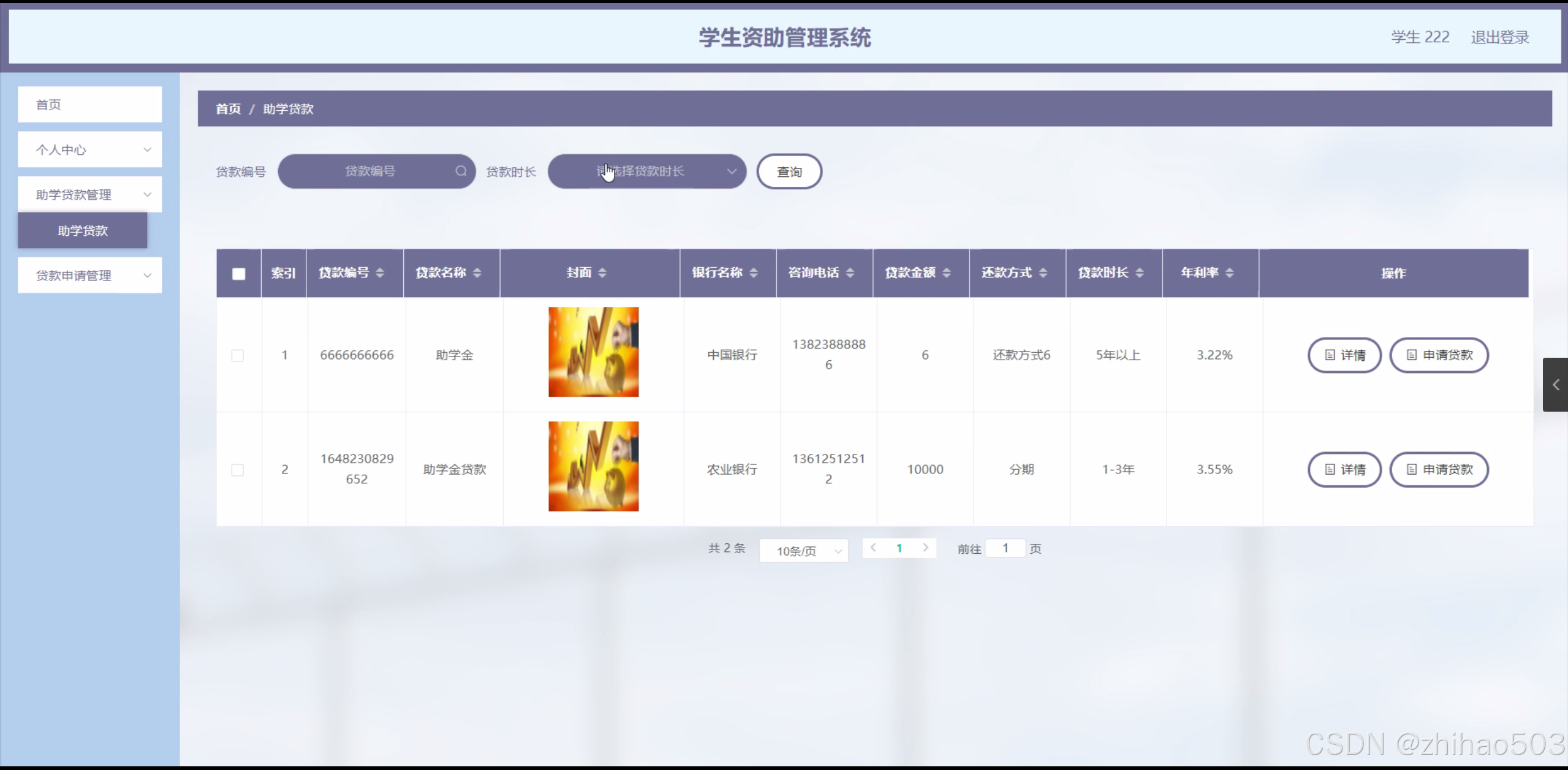
Task: Click the cover thumbnail of 农业银行 loan
Action: click(593, 466)
